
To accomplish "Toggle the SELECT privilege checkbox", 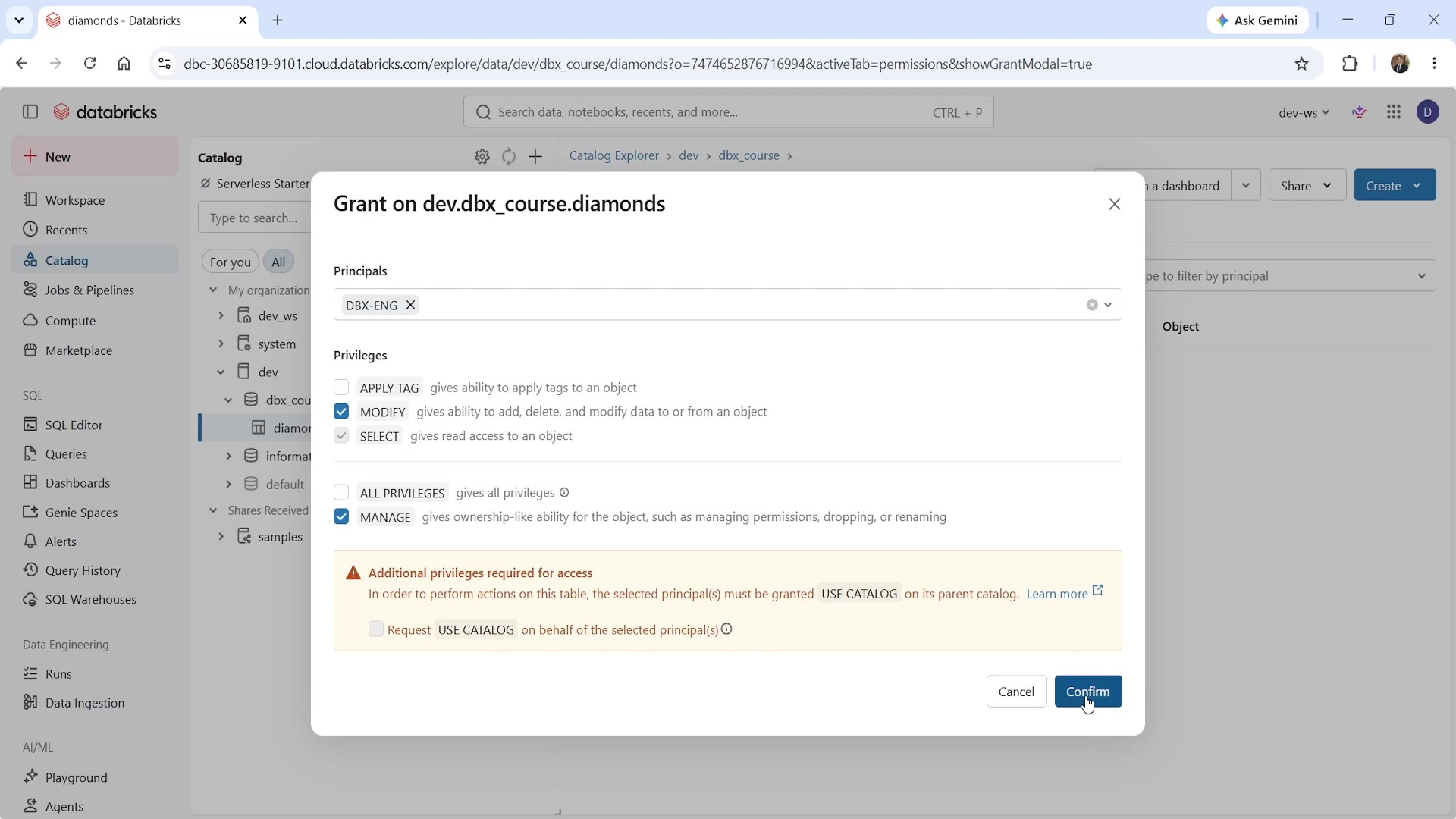I will coord(341,436).
